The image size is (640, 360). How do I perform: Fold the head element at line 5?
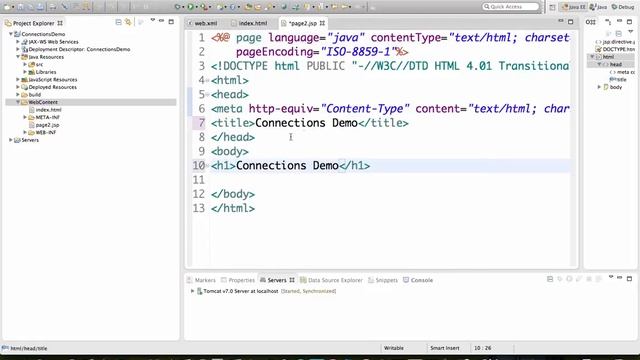(207, 95)
